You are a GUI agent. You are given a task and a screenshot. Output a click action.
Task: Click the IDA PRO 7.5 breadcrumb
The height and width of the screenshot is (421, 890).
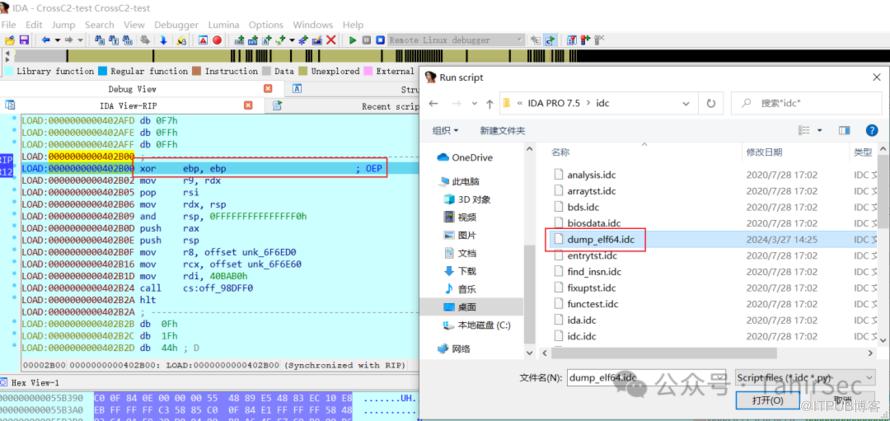click(x=555, y=104)
